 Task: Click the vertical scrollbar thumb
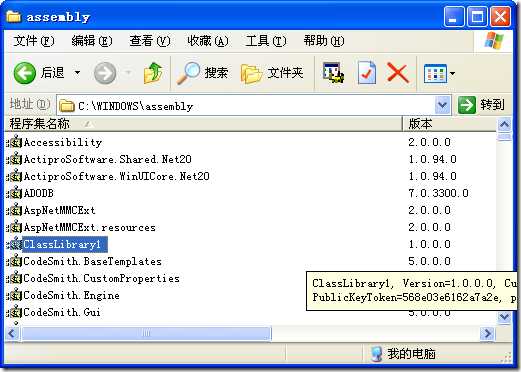(504, 137)
